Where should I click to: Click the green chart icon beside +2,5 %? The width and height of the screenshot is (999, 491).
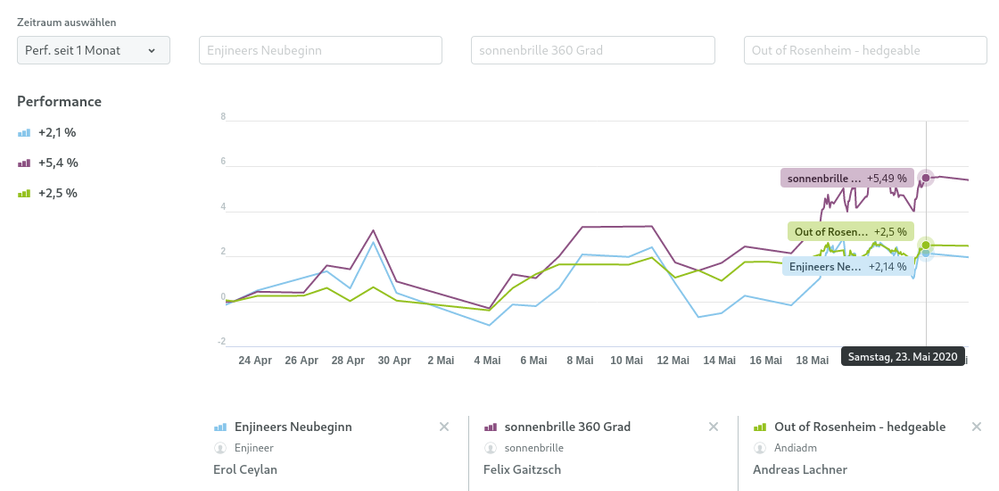[x=24, y=194]
